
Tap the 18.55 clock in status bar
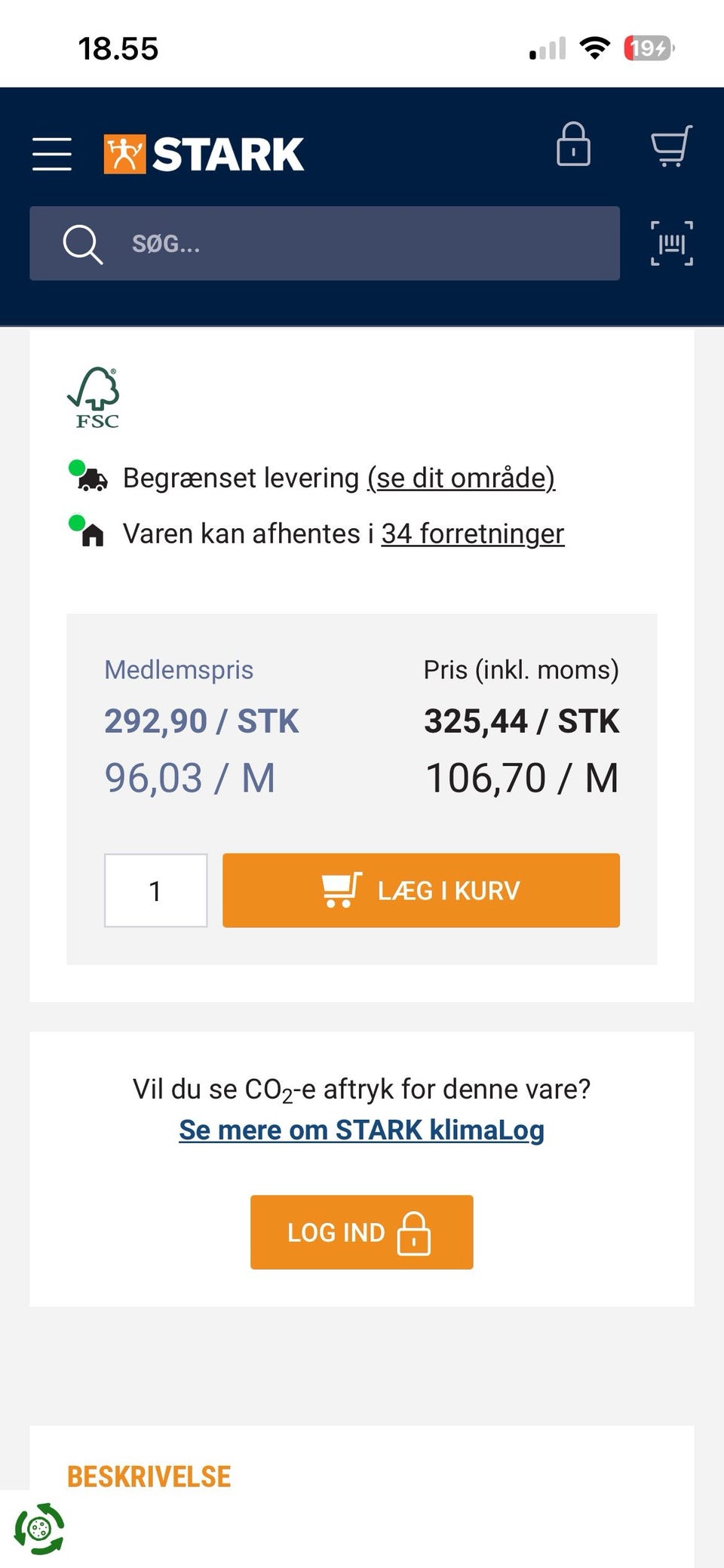pyautogui.click(x=118, y=49)
